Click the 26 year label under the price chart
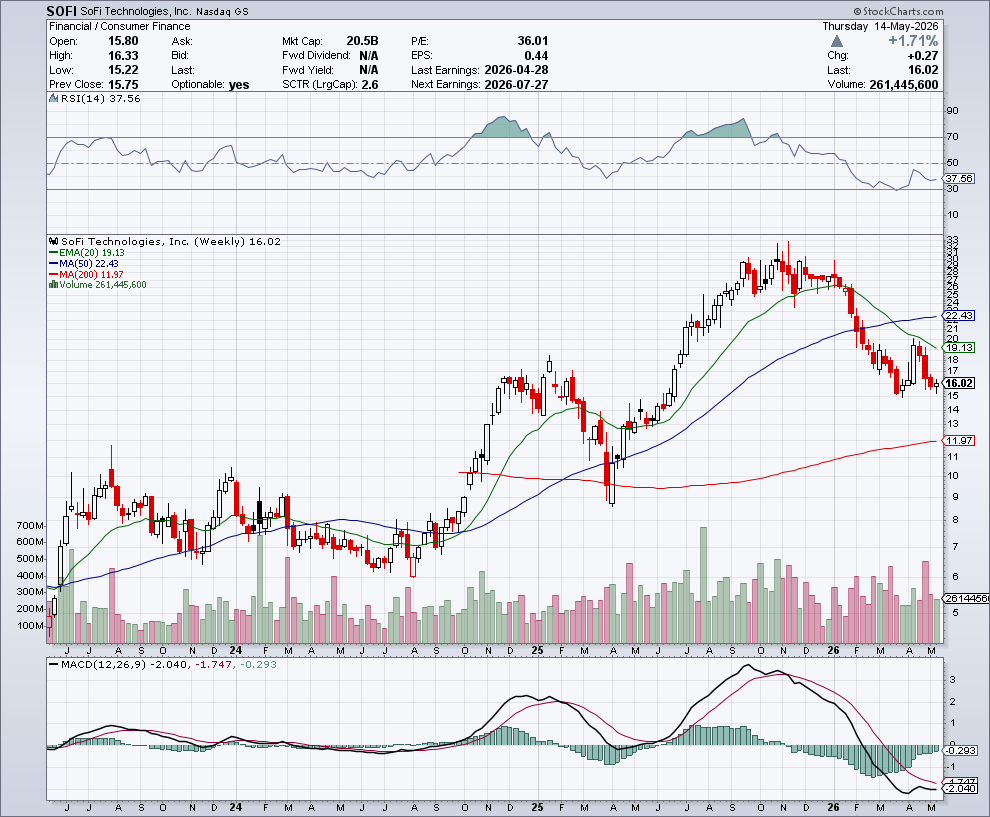The image size is (990, 817). (833, 650)
